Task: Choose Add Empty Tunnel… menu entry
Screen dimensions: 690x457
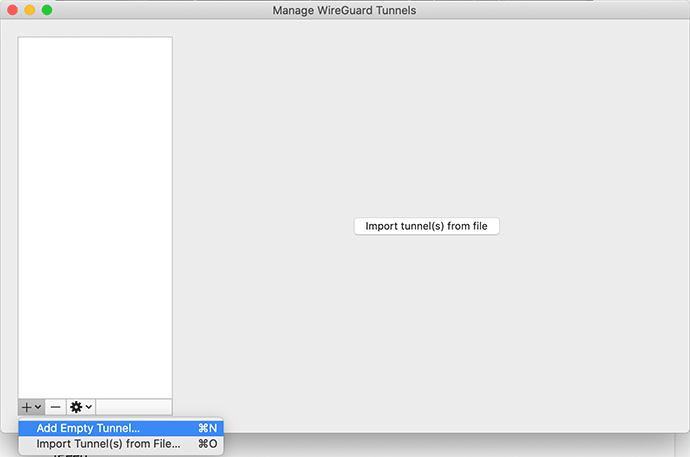Action: pos(121,428)
